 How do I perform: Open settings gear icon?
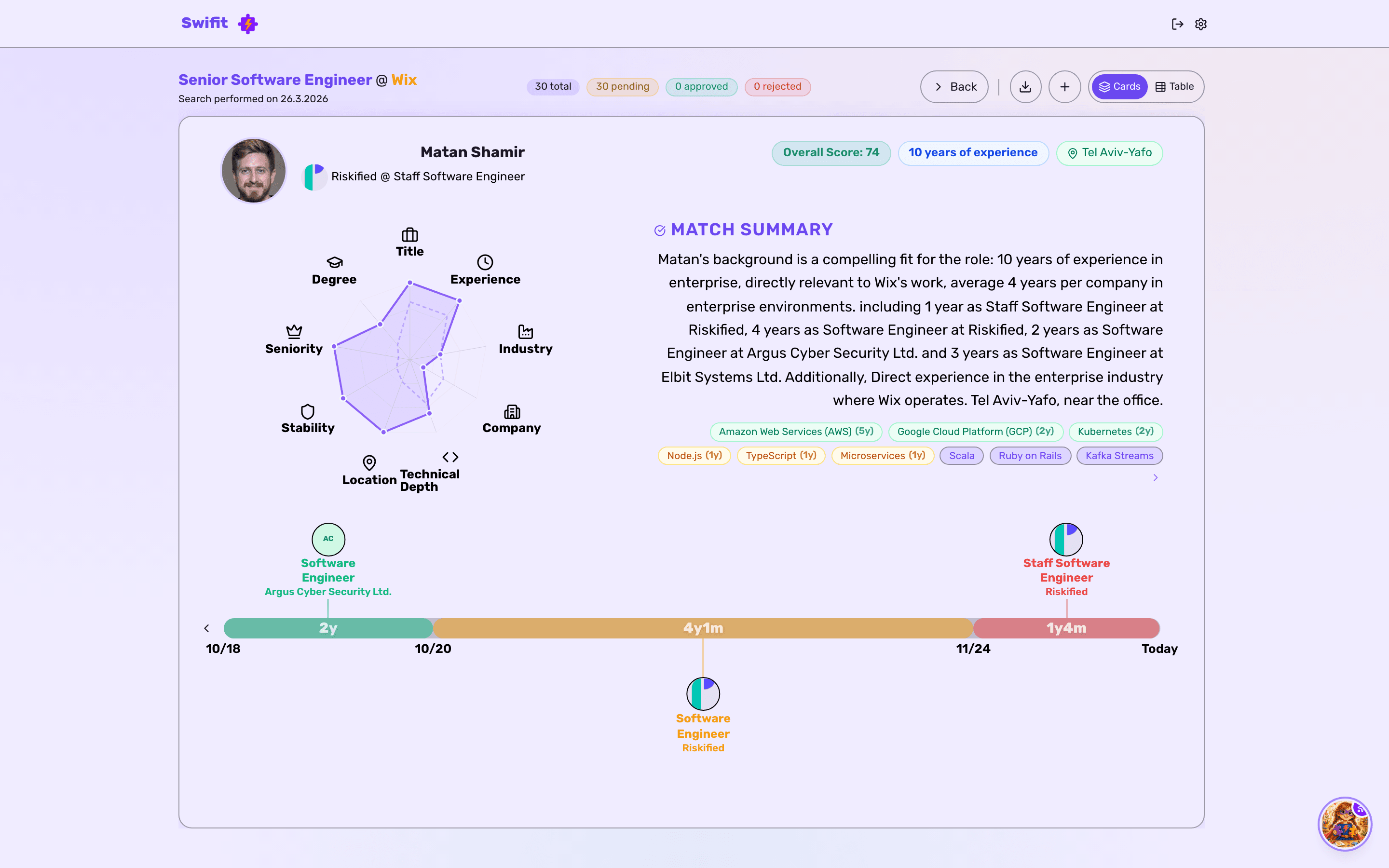[1201, 24]
